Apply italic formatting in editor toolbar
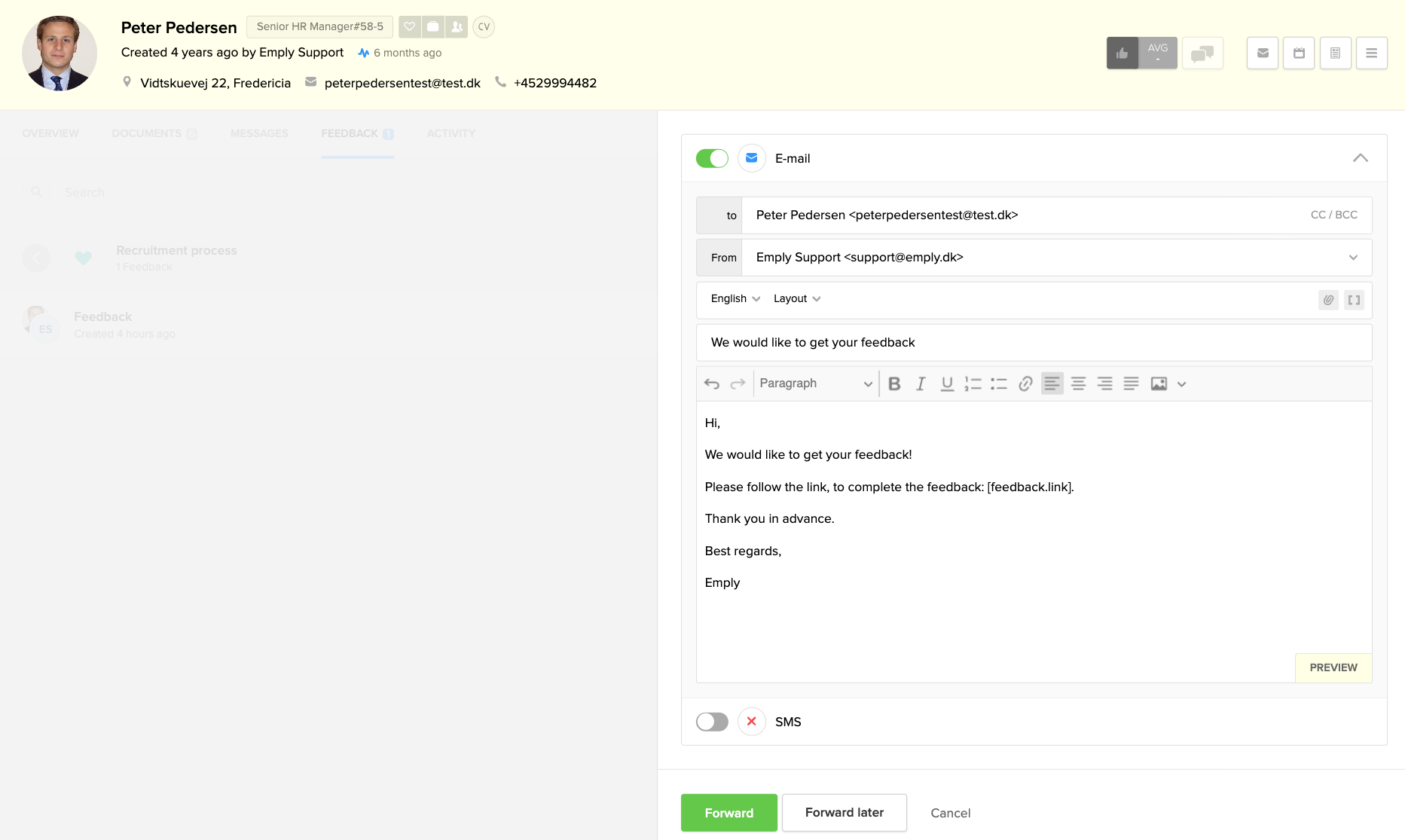This screenshot has height=840, width=1405. tap(921, 383)
